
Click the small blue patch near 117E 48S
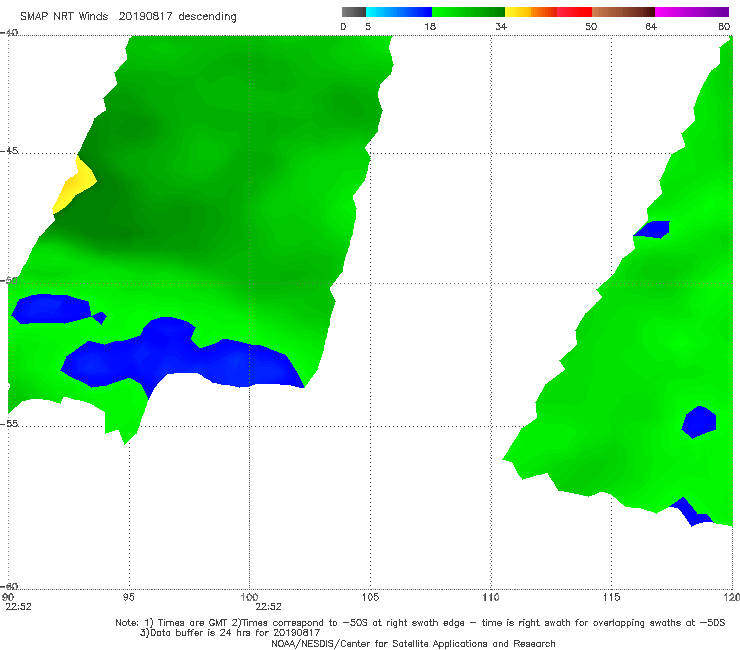pyautogui.click(x=652, y=229)
